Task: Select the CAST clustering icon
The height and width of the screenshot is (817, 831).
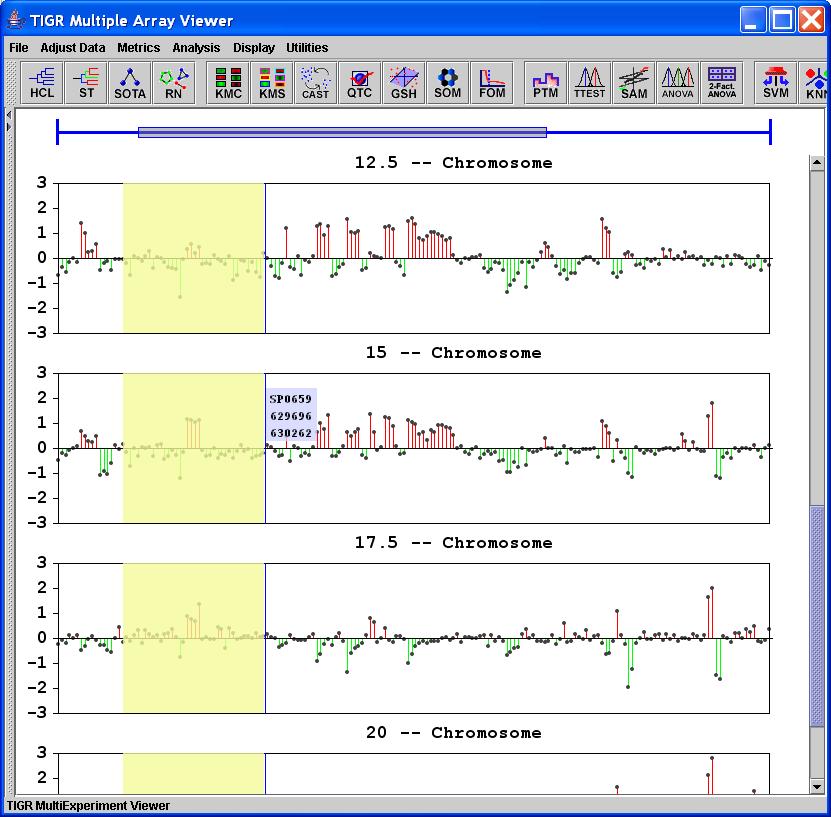Action: [x=315, y=83]
